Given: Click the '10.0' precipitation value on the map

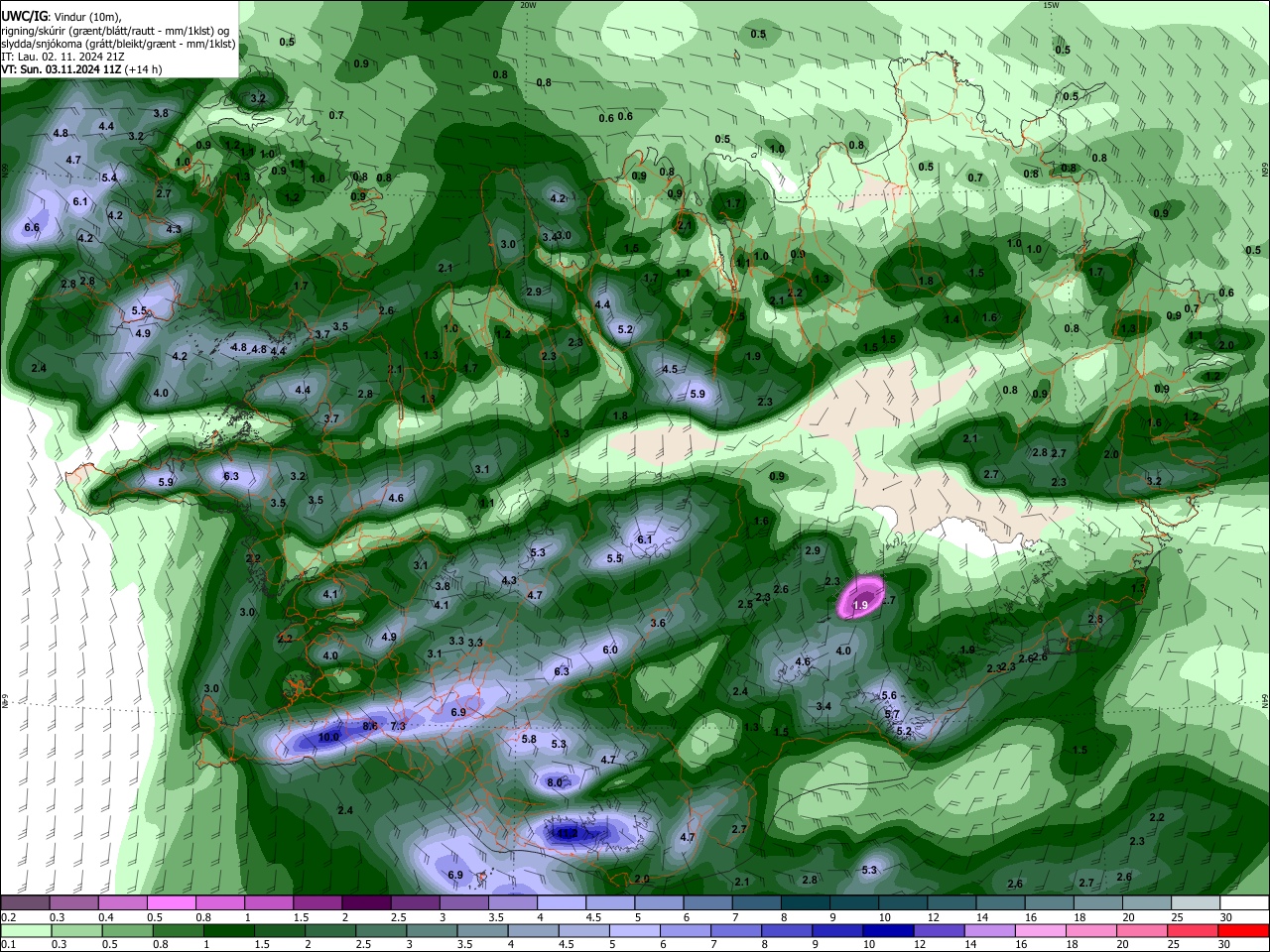Looking at the screenshot, I should click(x=328, y=737).
